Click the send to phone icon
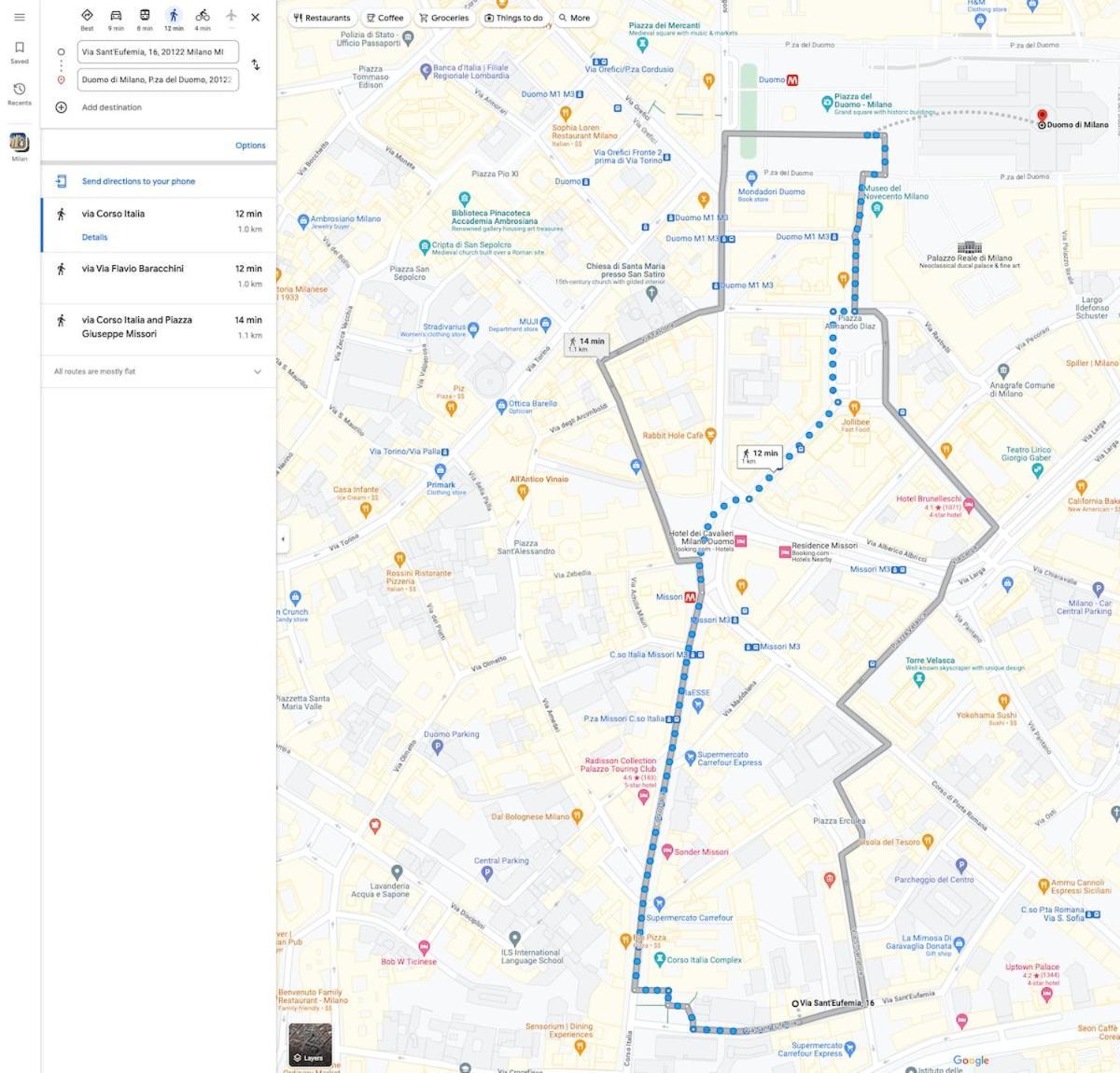The height and width of the screenshot is (1073, 1120). click(x=62, y=181)
